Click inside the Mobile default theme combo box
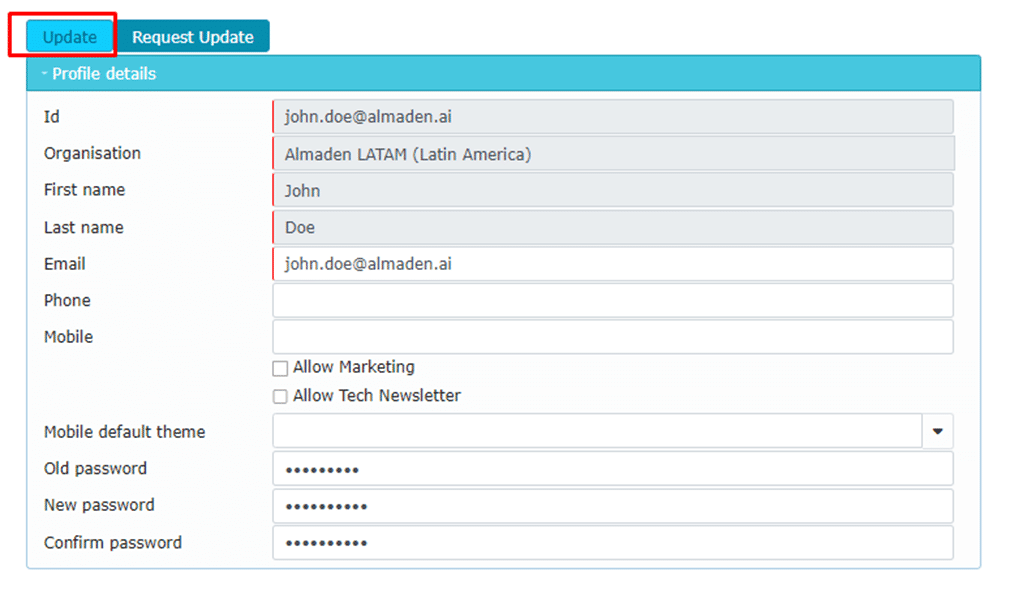This screenshot has height=594, width=1010. (x=596, y=431)
